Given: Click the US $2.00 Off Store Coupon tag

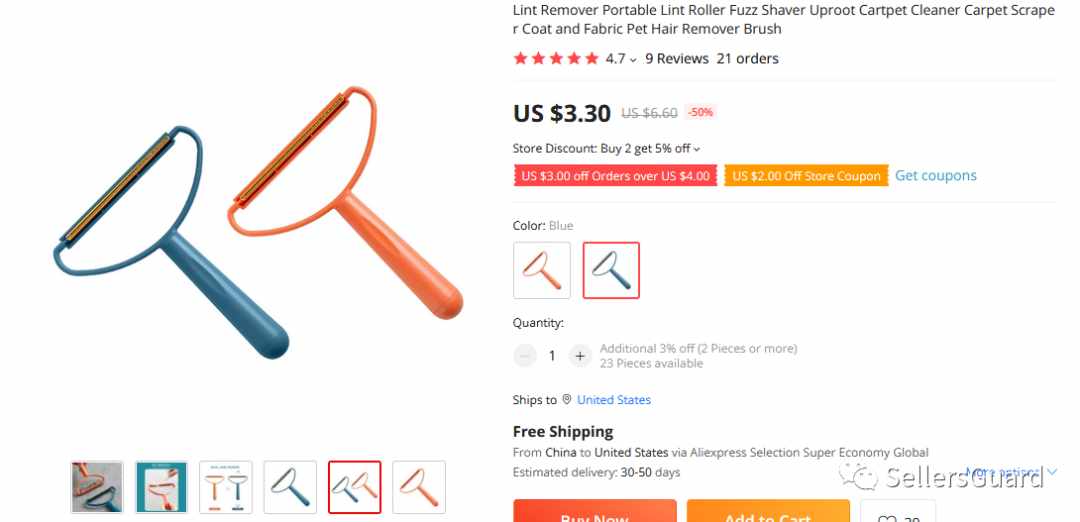Looking at the screenshot, I should pos(806,176).
